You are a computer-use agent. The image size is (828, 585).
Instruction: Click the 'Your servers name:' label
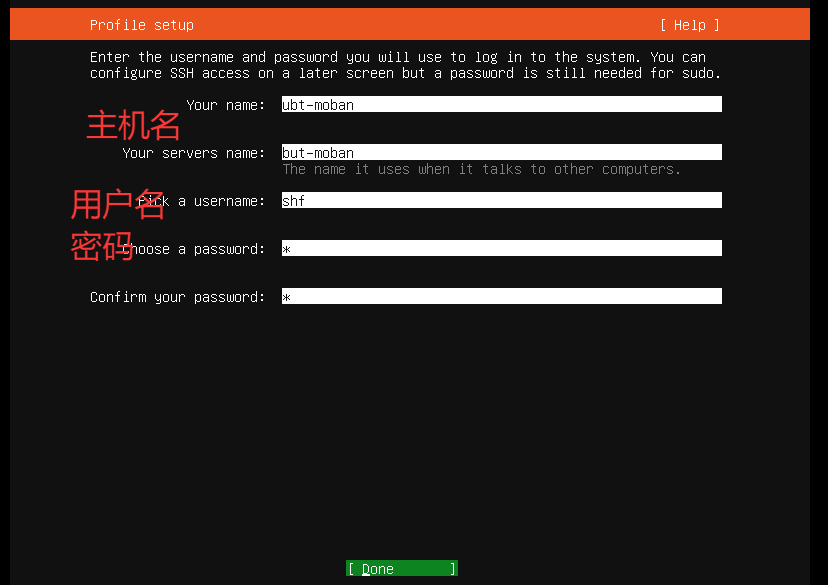[x=194, y=153]
